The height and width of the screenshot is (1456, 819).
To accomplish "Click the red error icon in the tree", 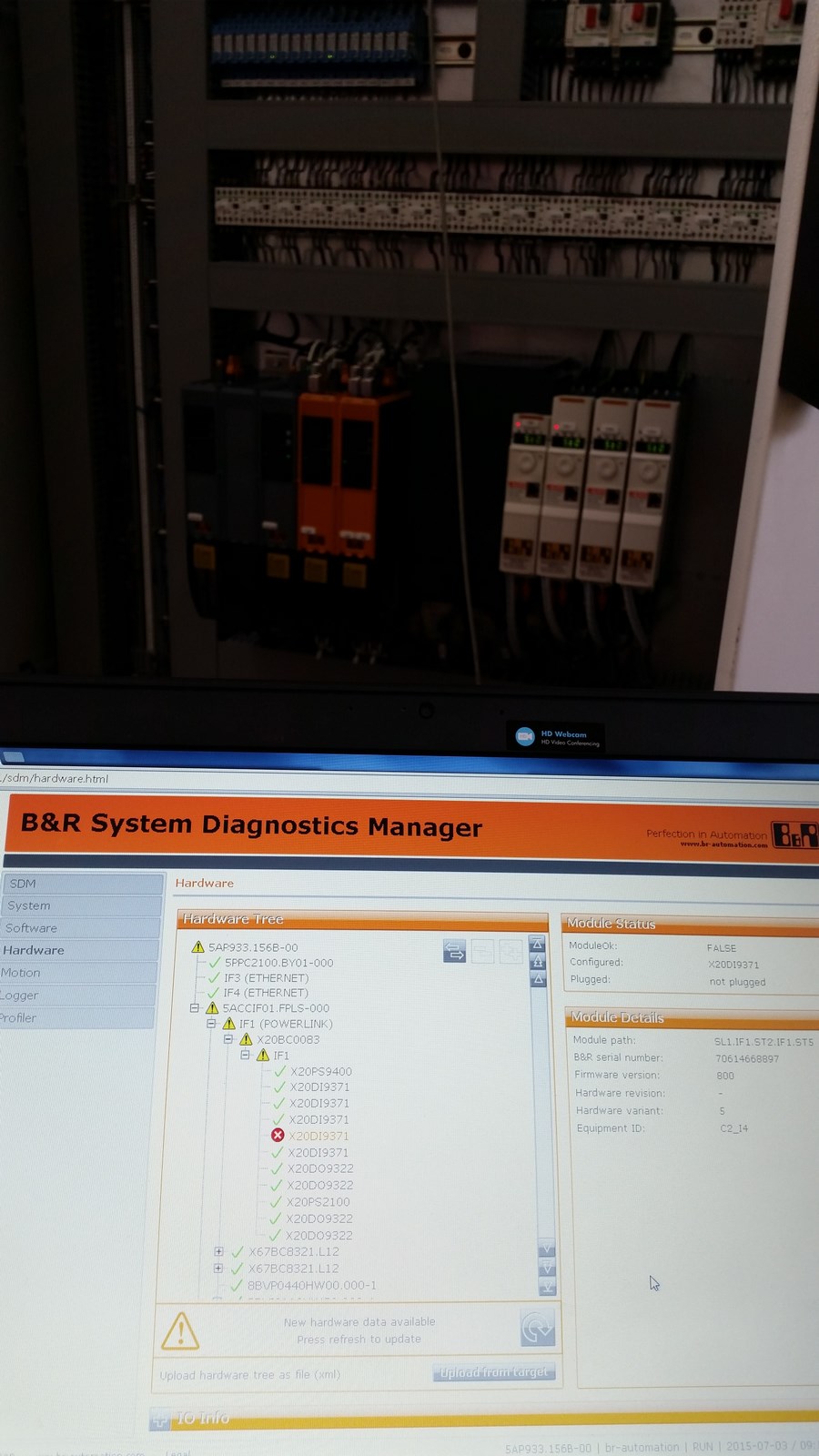I will coord(278,1136).
